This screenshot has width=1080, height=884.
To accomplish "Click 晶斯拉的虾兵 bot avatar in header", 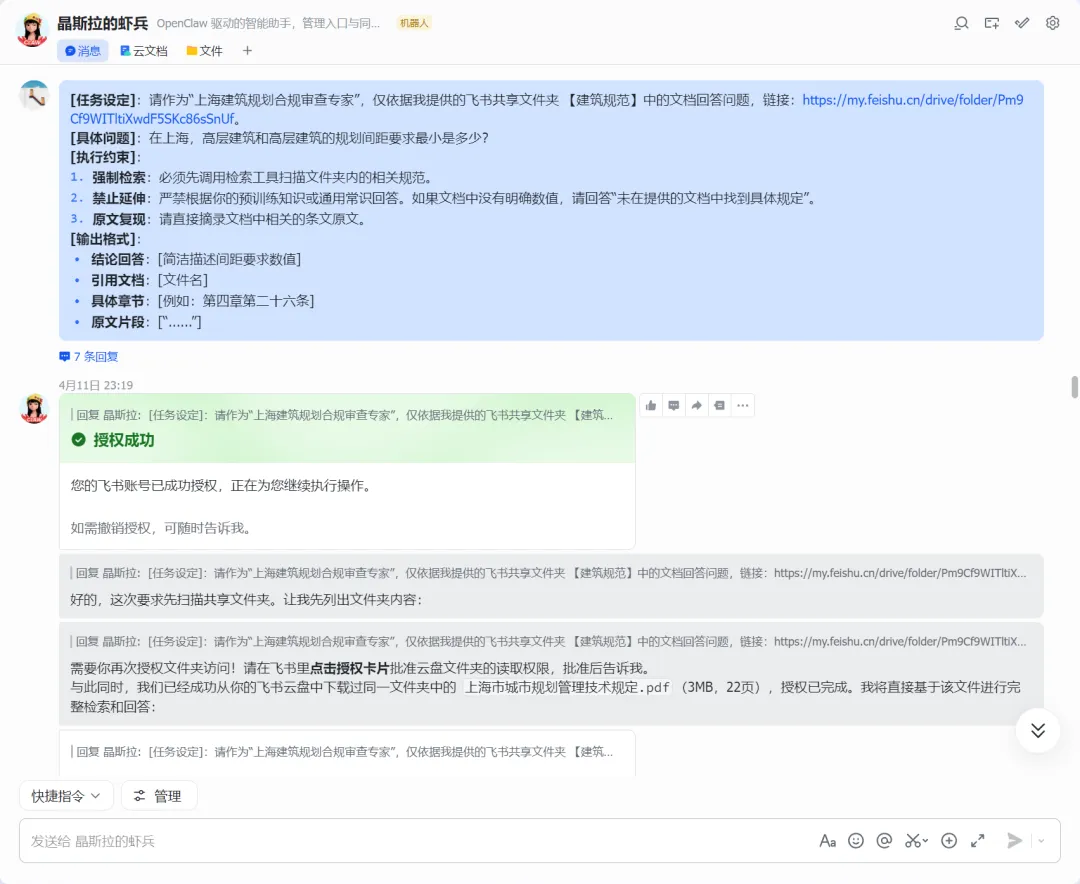I will click(x=32, y=31).
